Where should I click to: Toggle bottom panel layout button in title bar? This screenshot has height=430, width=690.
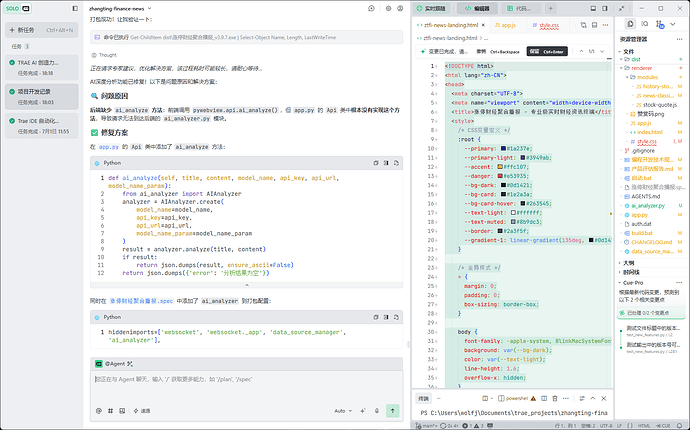click(x=593, y=8)
